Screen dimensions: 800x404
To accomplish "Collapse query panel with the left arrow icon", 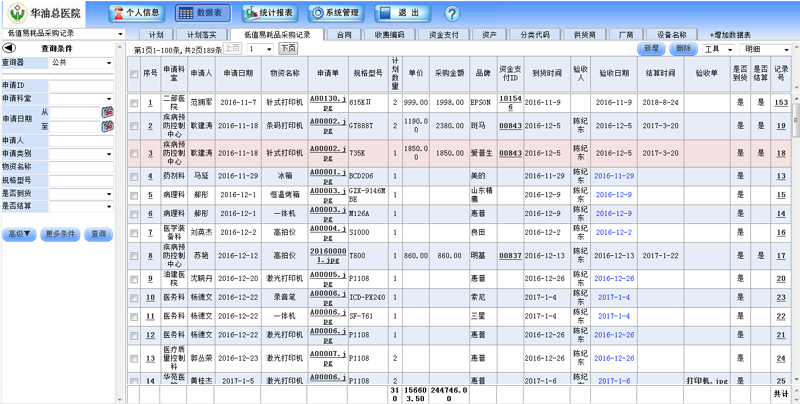I will coord(9,48).
